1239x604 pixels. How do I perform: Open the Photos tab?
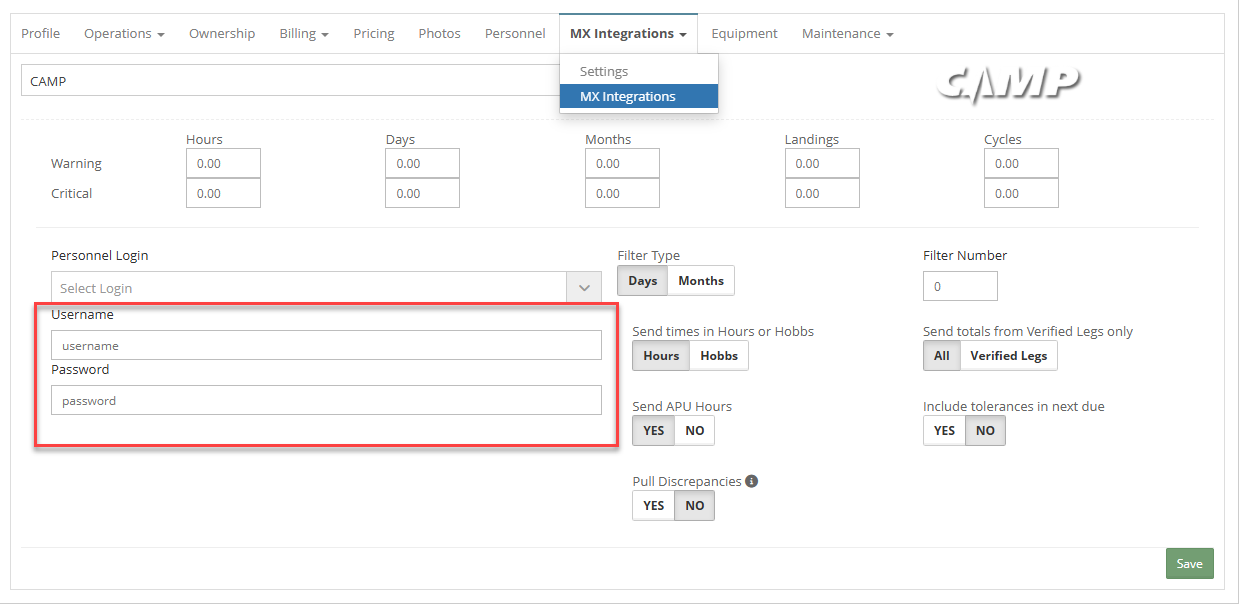(440, 33)
